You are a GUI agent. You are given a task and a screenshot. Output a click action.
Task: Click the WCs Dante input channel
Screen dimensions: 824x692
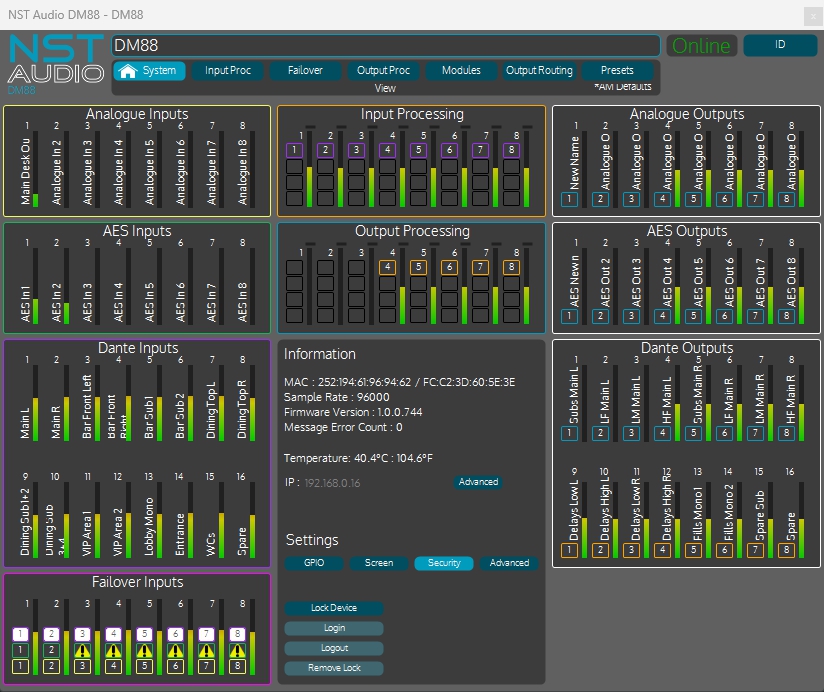coord(211,544)
